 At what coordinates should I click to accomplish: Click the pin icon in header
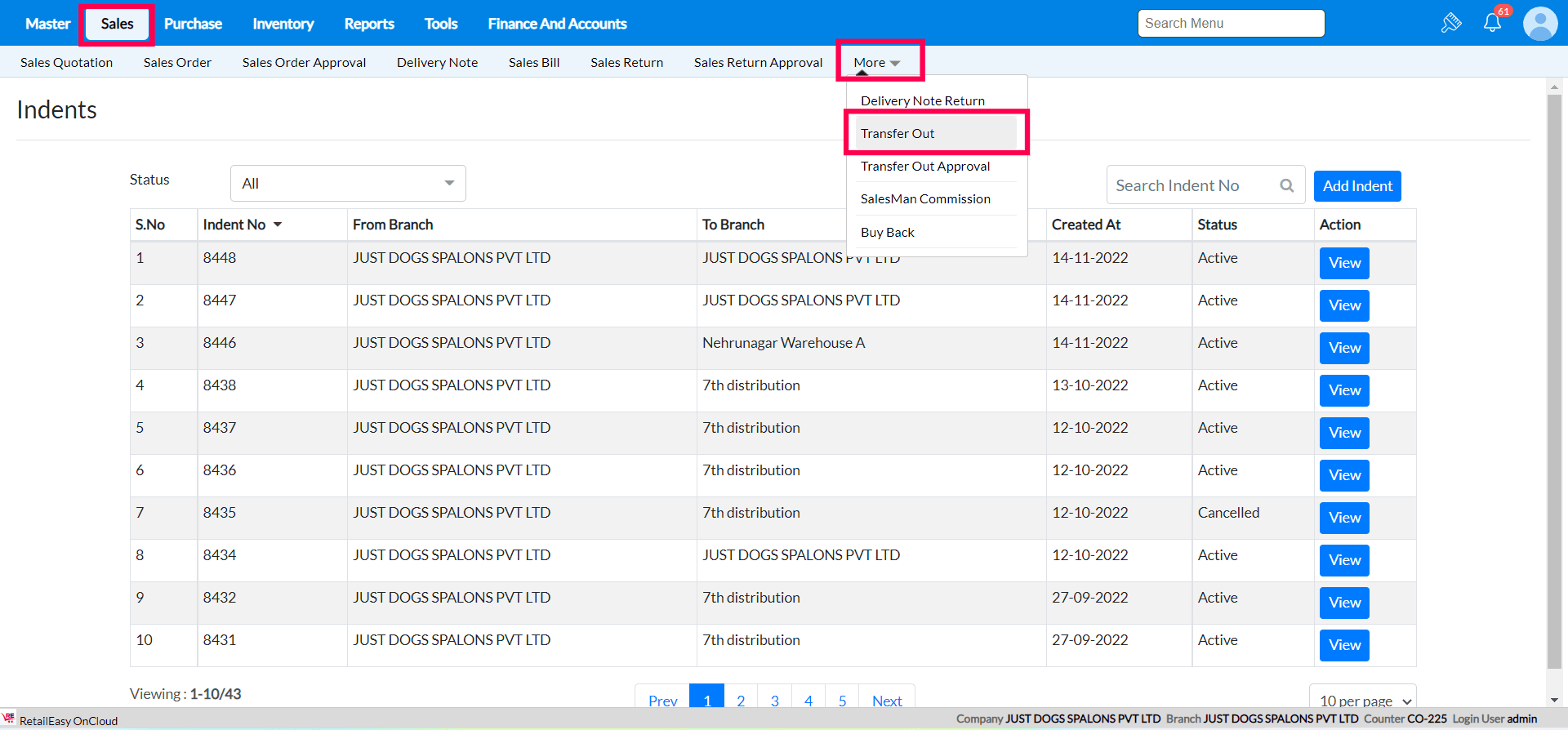click(x=1451, y=23)
